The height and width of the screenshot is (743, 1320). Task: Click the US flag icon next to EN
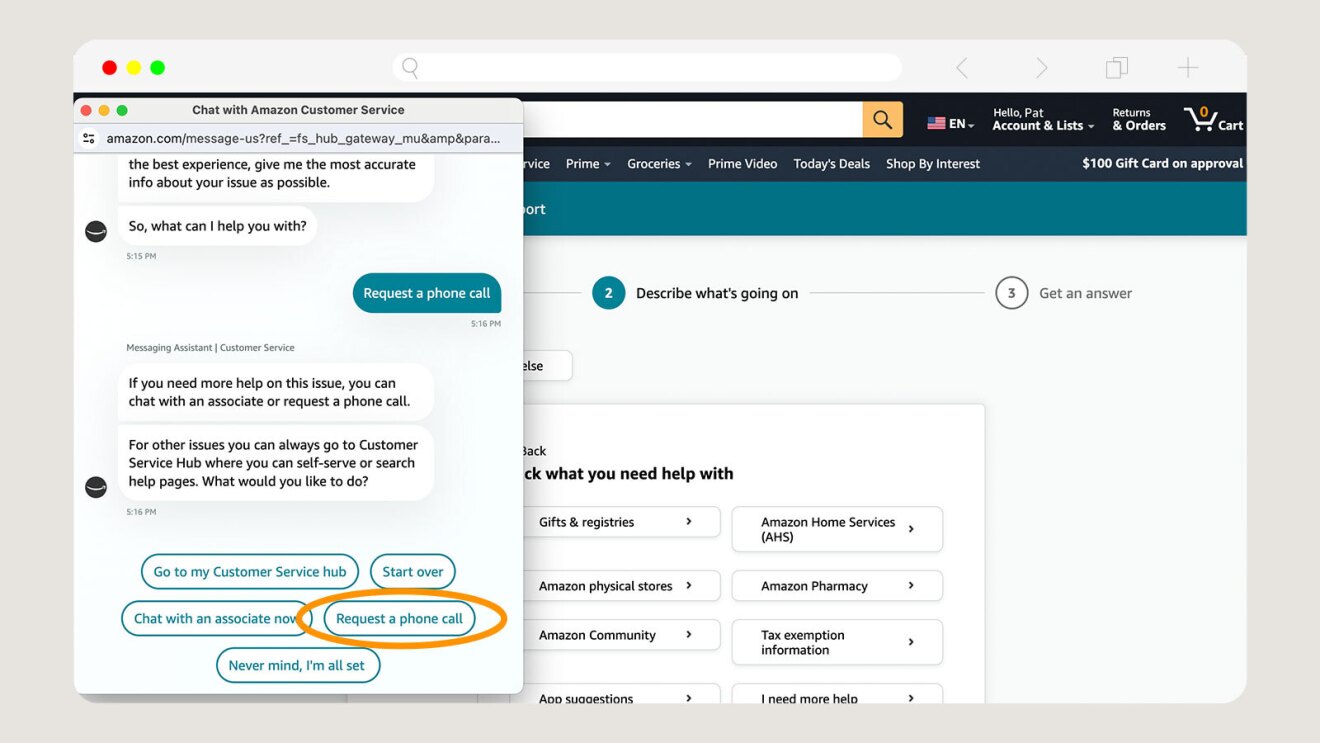pos(936,123)
